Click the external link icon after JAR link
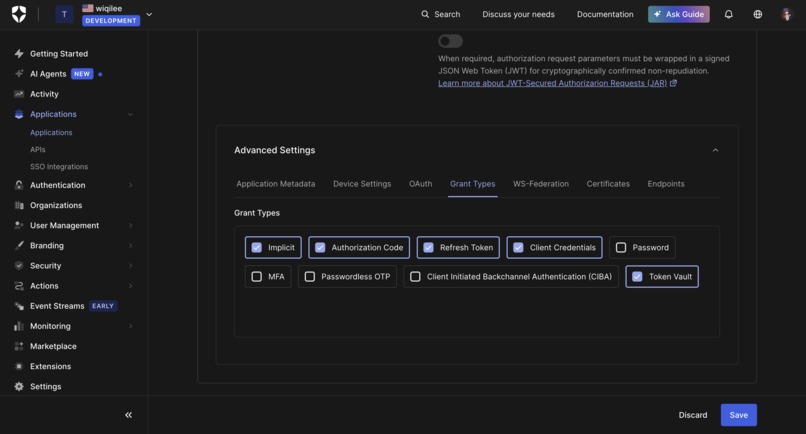Screen dimensions: 806x434 [x=673, y=83]
